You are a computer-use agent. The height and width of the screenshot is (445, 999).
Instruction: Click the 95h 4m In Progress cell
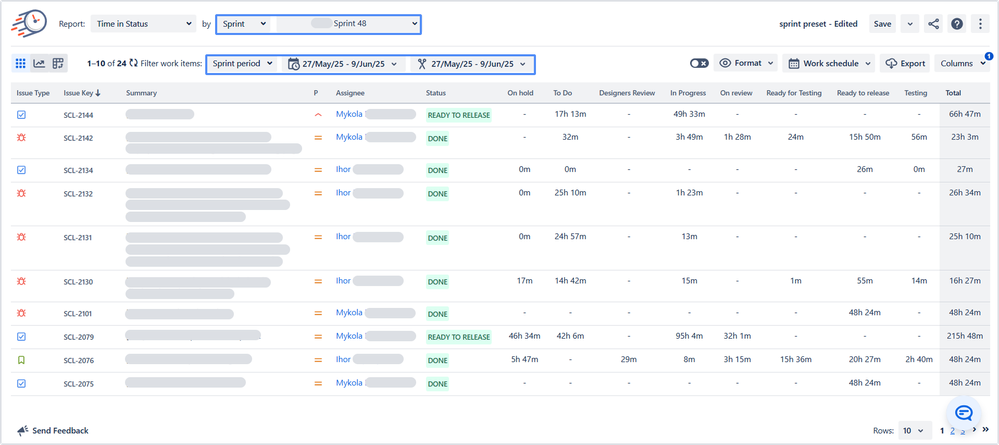tap(688, 337)
